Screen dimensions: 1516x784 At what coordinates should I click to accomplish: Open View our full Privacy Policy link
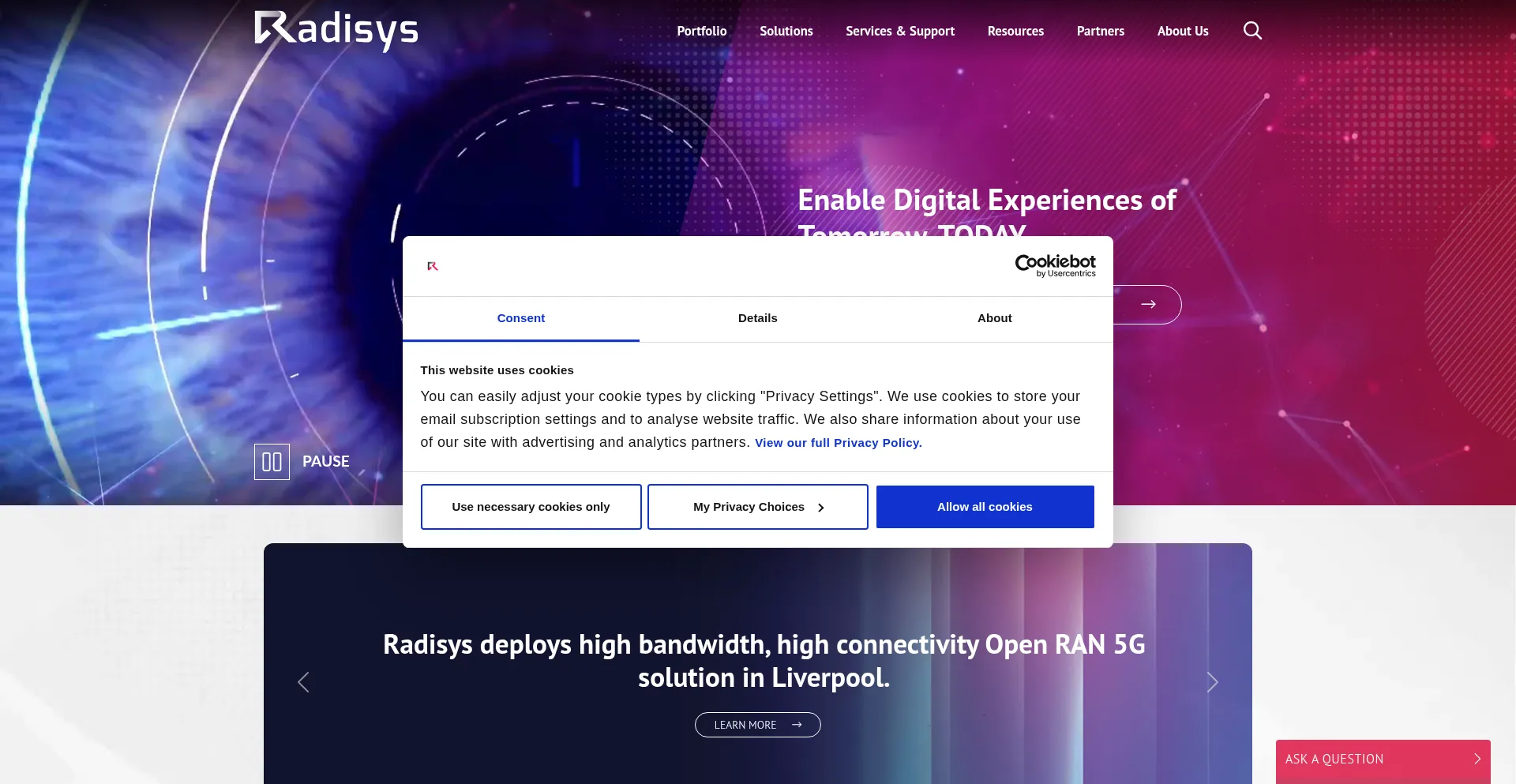838,443
